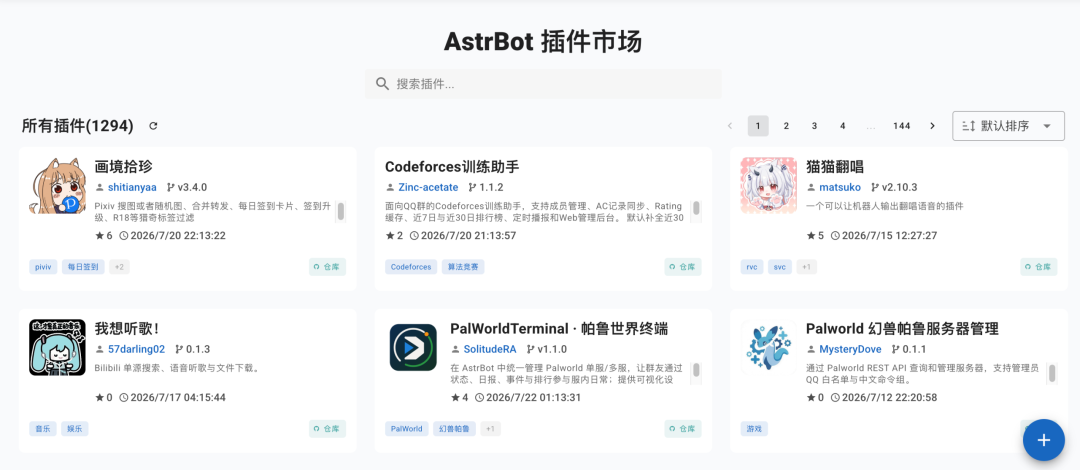Click the PalWorld tag chip
Image resolution: width=1080 pixels, height=470 pixels.
[407, 429]
